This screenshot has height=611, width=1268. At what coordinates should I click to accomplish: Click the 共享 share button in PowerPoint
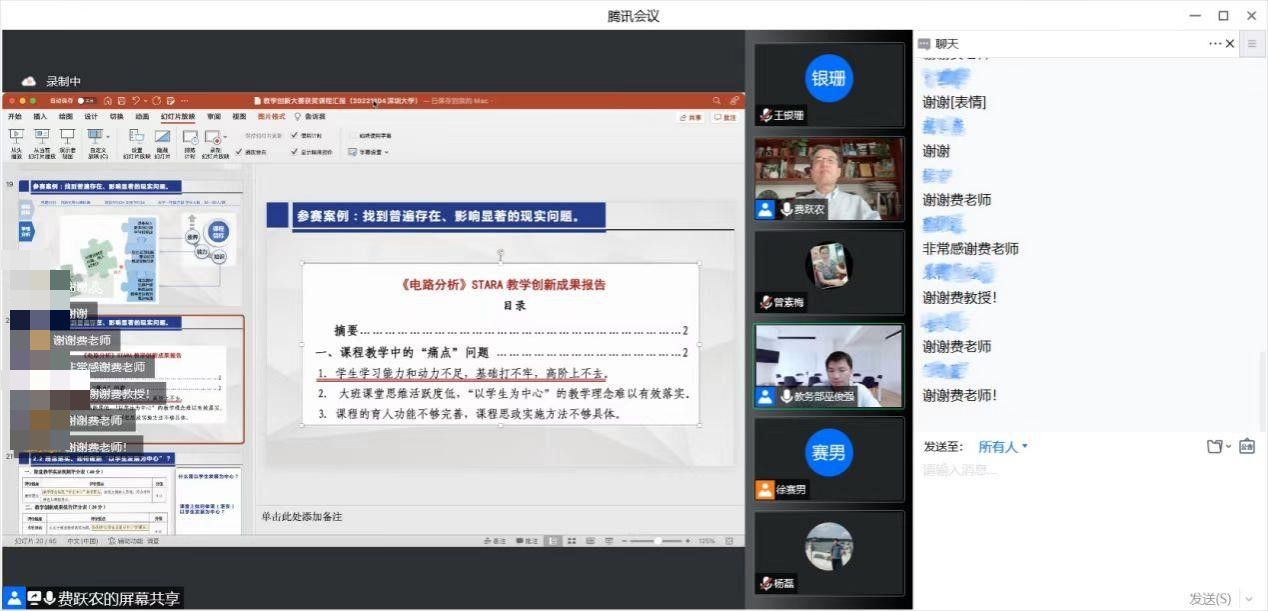[x=691, y=117]
